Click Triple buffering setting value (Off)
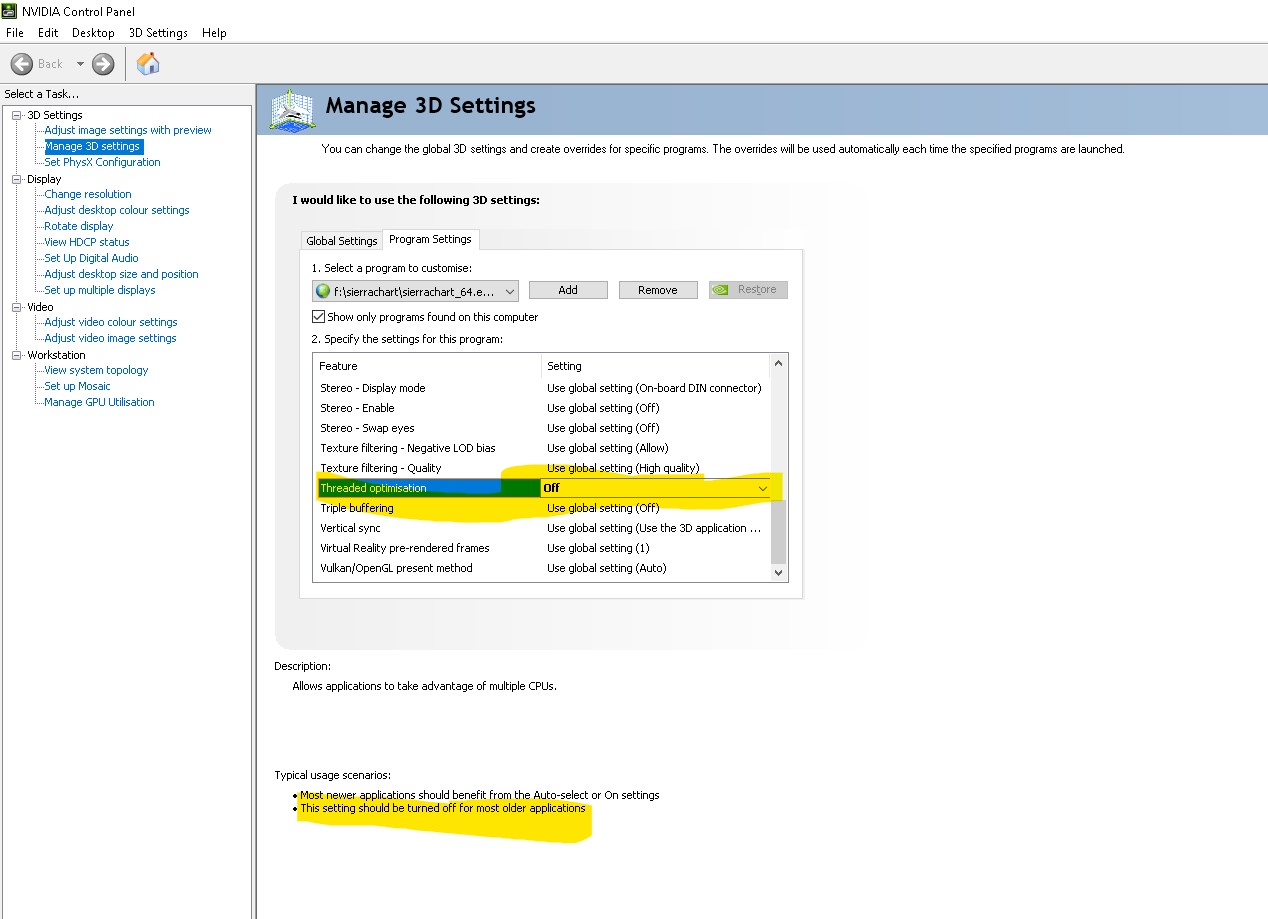The image size is (1268, 919). coord(603,508)
